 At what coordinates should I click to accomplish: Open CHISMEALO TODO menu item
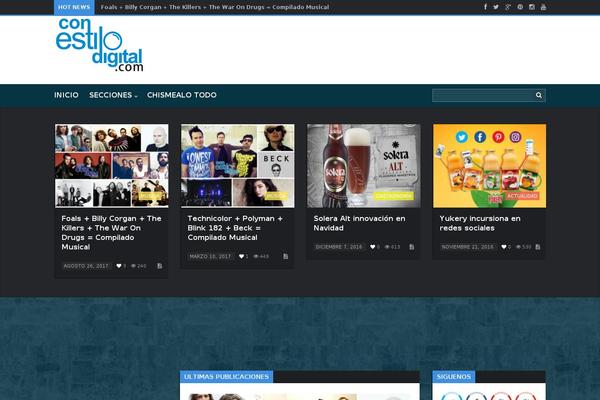coord(182,95)
